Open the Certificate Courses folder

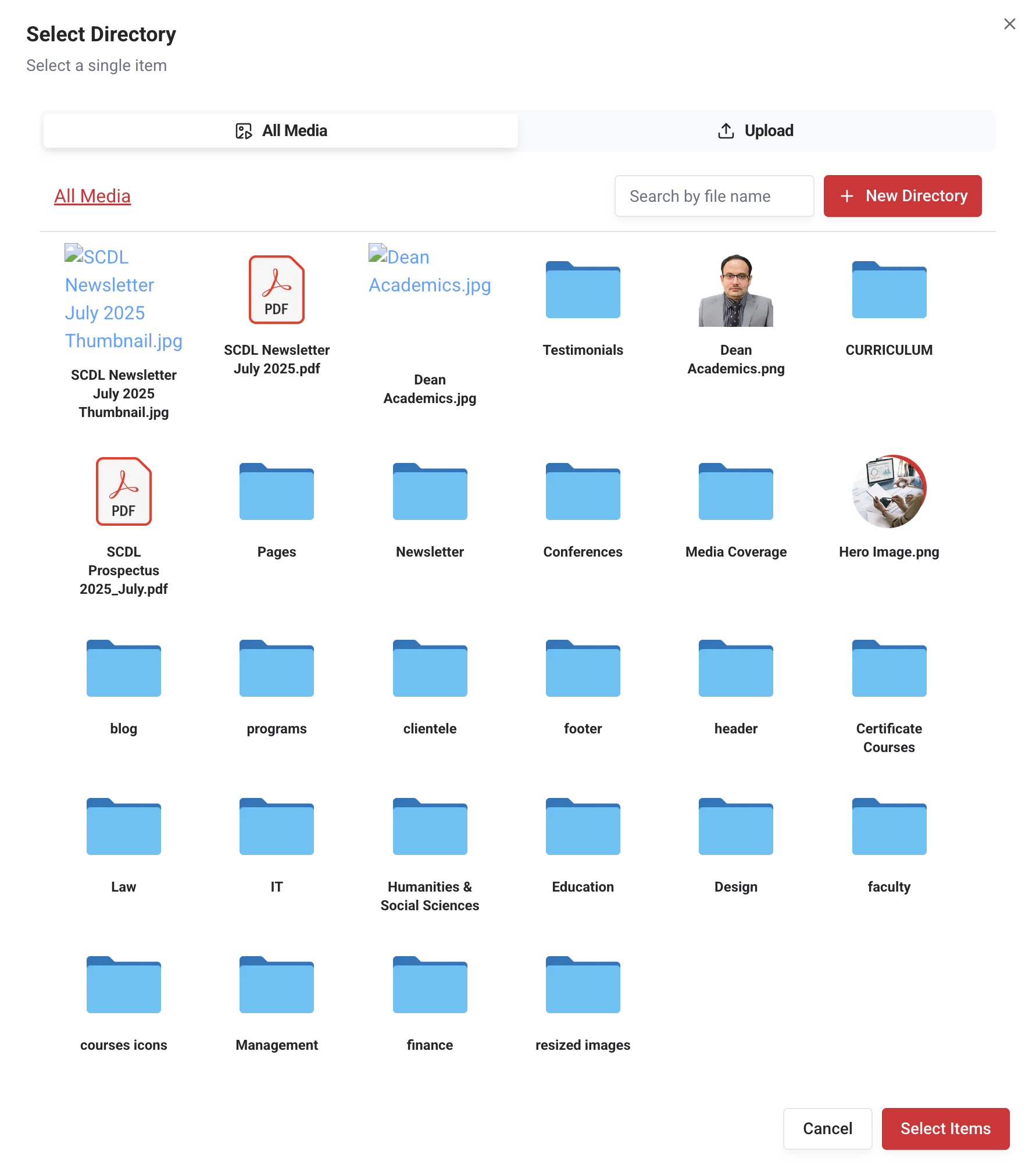pos(888,668)
